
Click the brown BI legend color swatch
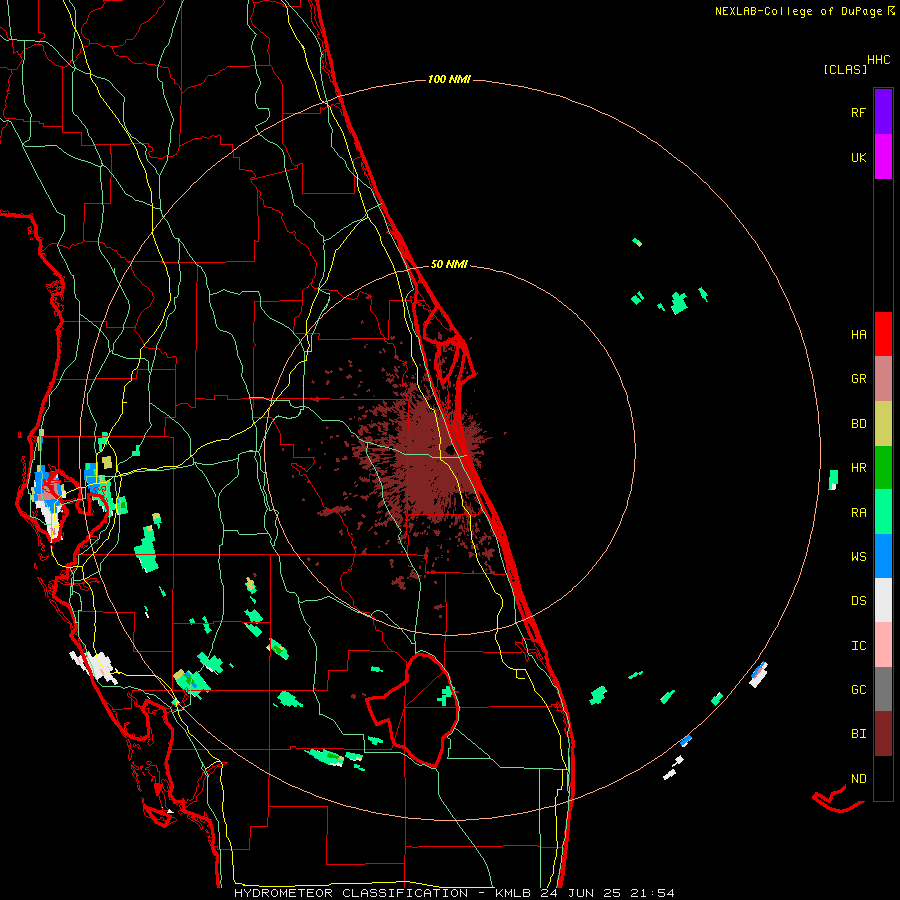click(x=883, y=734)
